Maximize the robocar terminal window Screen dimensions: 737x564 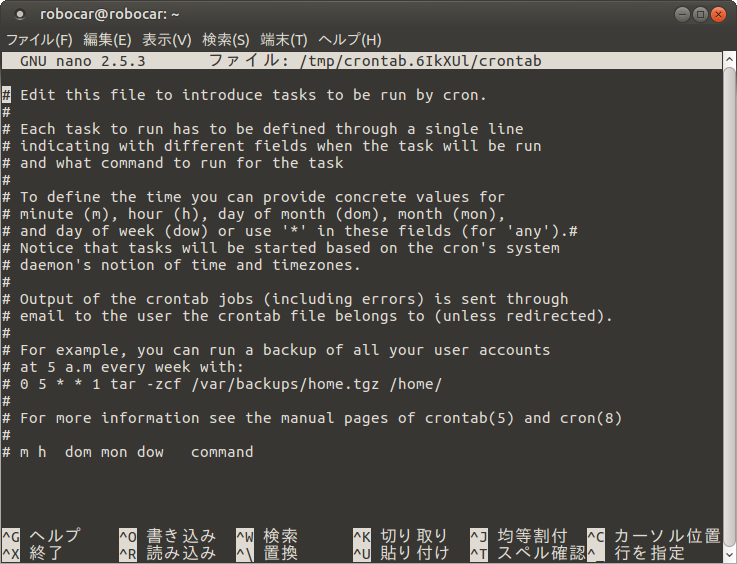pos(700,15)
